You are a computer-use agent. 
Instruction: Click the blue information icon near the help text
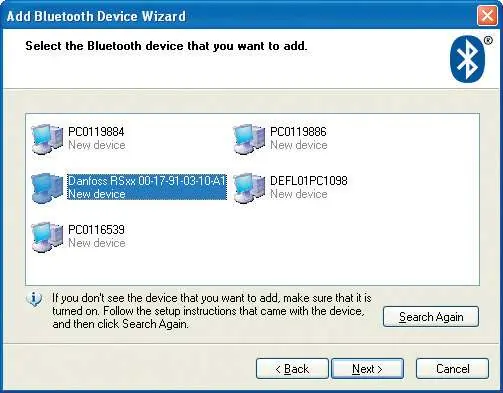coord(34,299)
